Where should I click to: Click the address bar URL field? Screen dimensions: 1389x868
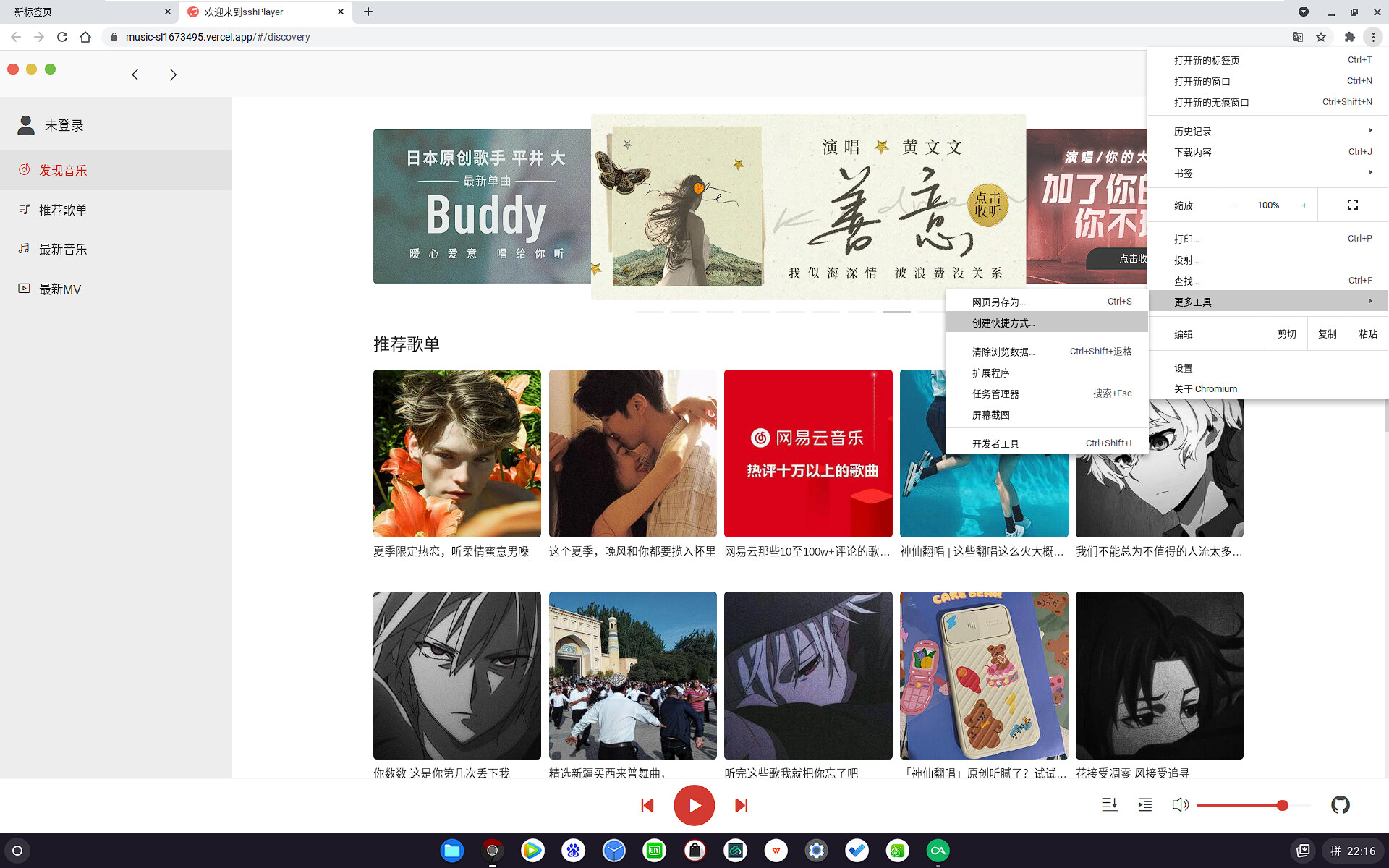coord(694,37)
